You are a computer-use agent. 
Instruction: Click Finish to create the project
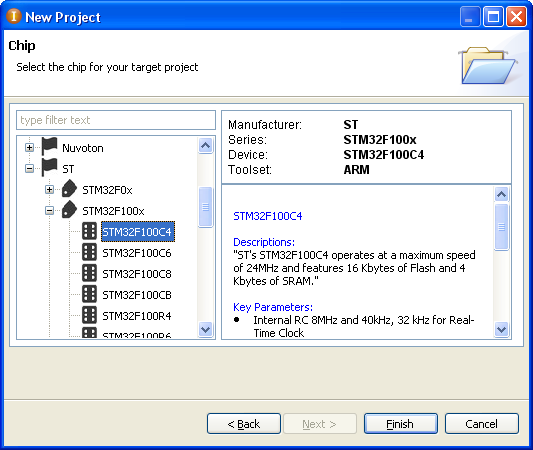(x=400, y=424)
